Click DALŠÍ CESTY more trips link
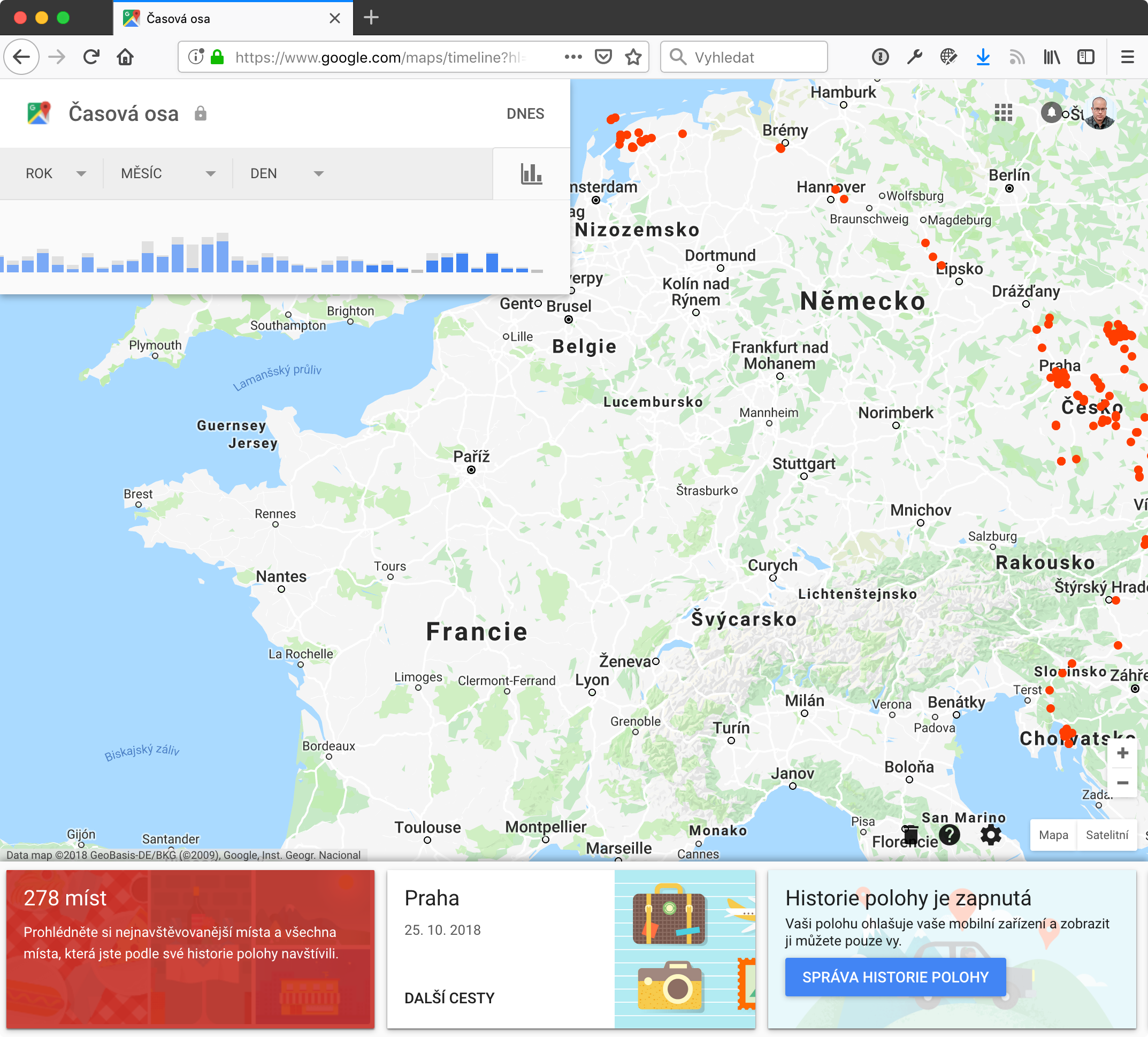The height and width of the screenshot is (1037, 1148). click(449, 998)
